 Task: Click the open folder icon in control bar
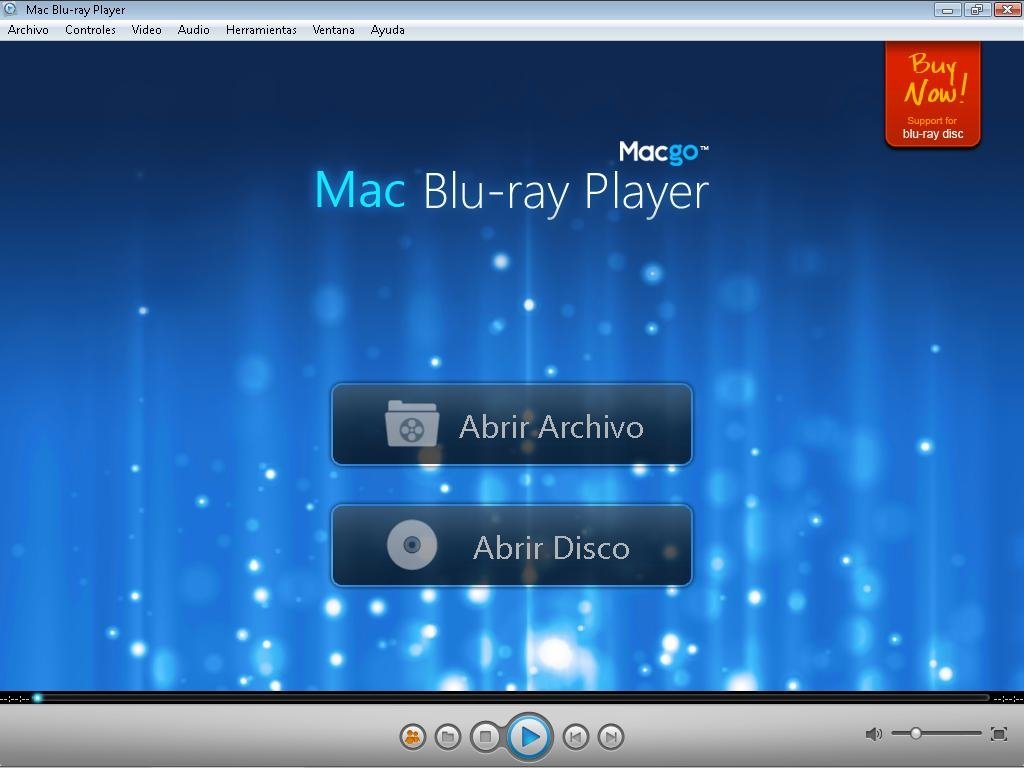click(x=448, y=737)
